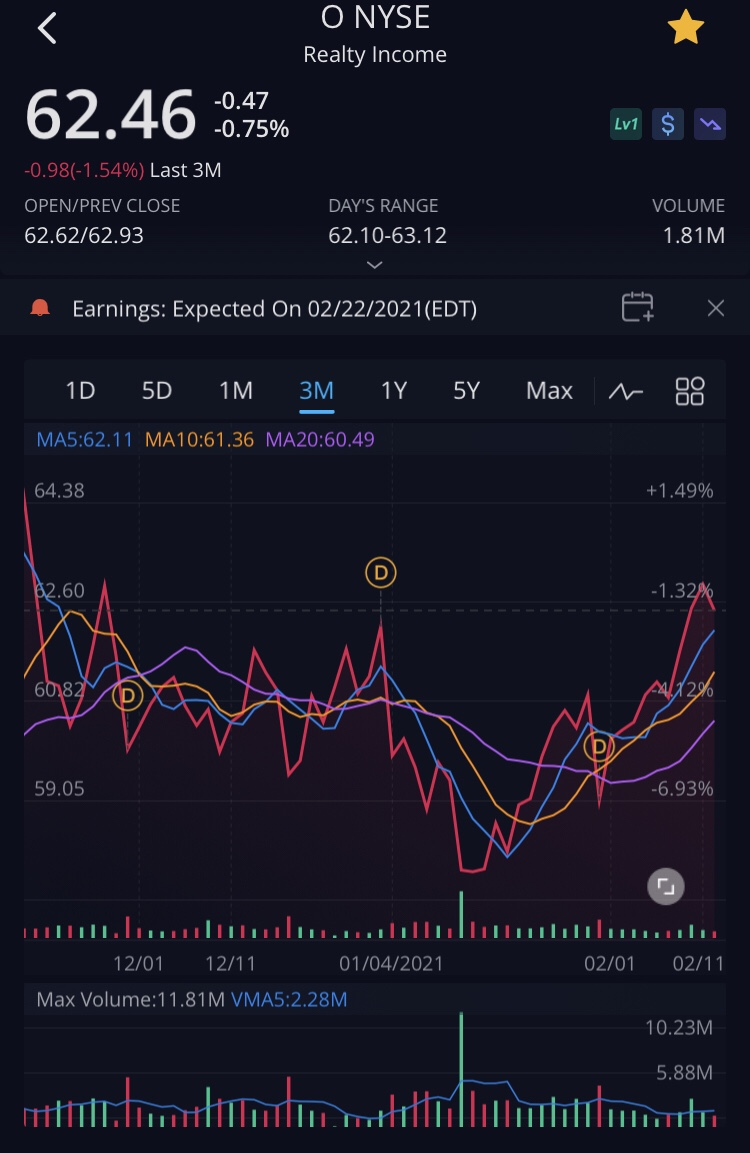Screen dimensions: 750x1153
Task: Tap the MA10:61.36 indicator label
Action: tap(199, 440)
